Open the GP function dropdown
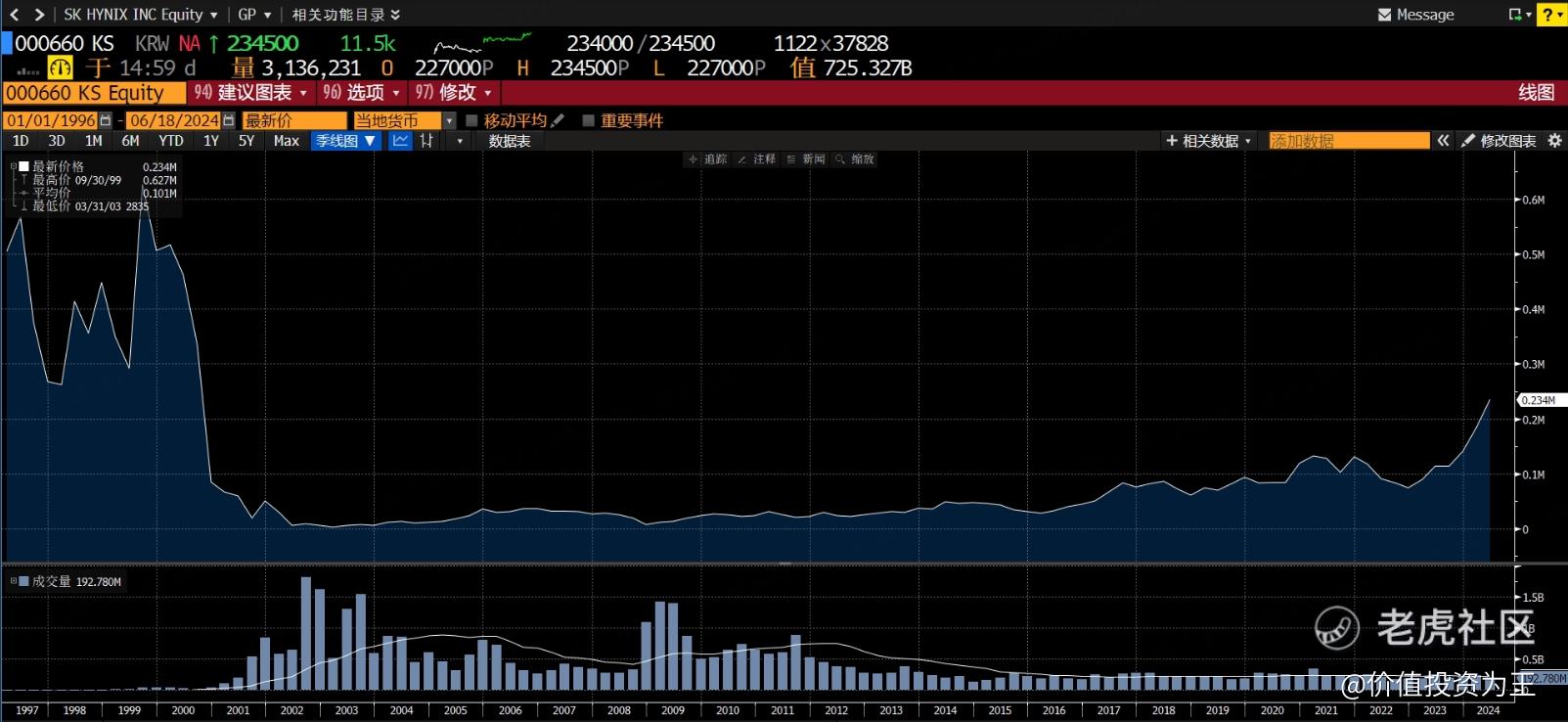Viewport: 1568px width, 722px height. pos(254,15)
